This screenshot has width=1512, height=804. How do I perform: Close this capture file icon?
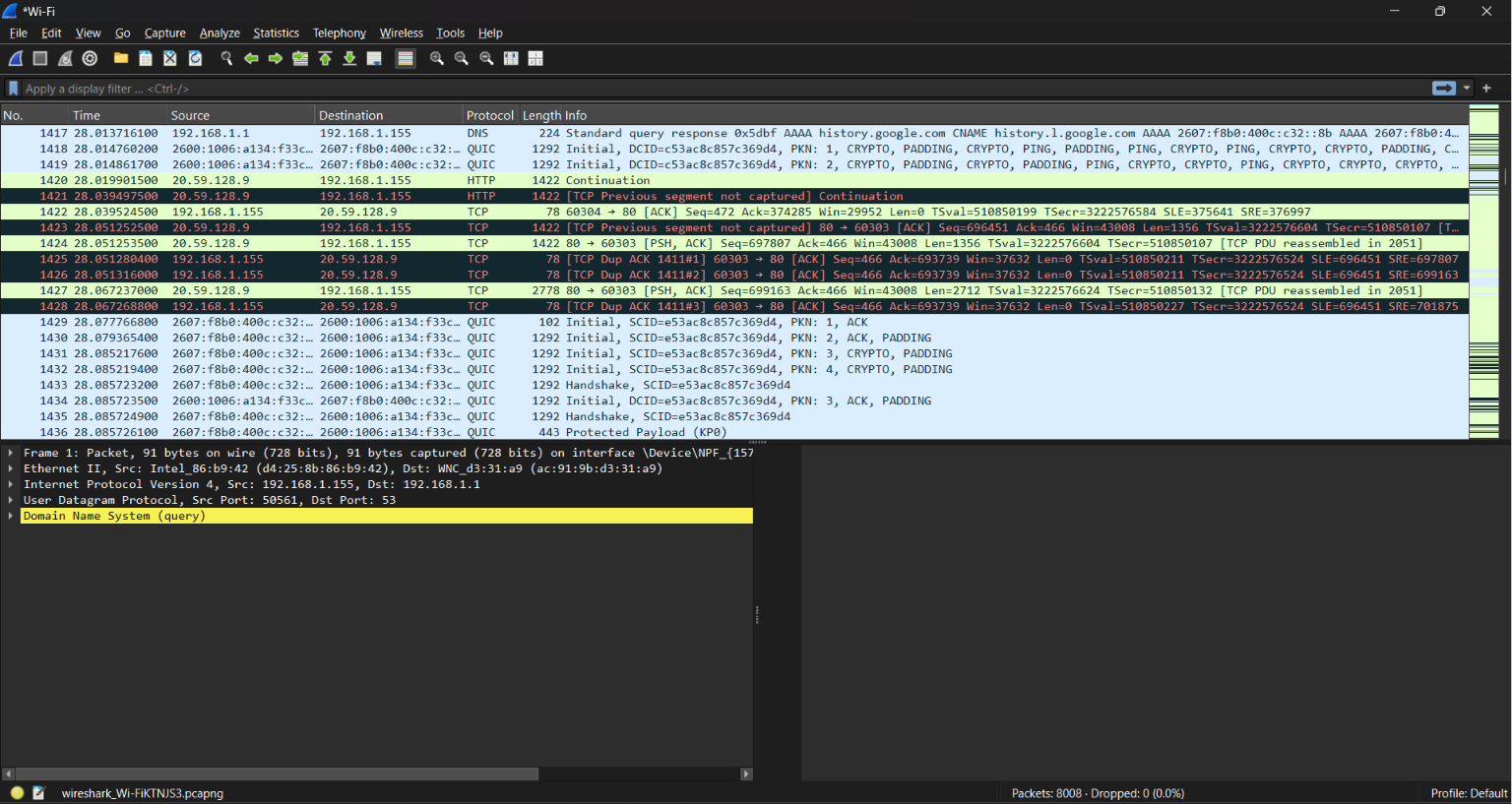tap(170, 59)
